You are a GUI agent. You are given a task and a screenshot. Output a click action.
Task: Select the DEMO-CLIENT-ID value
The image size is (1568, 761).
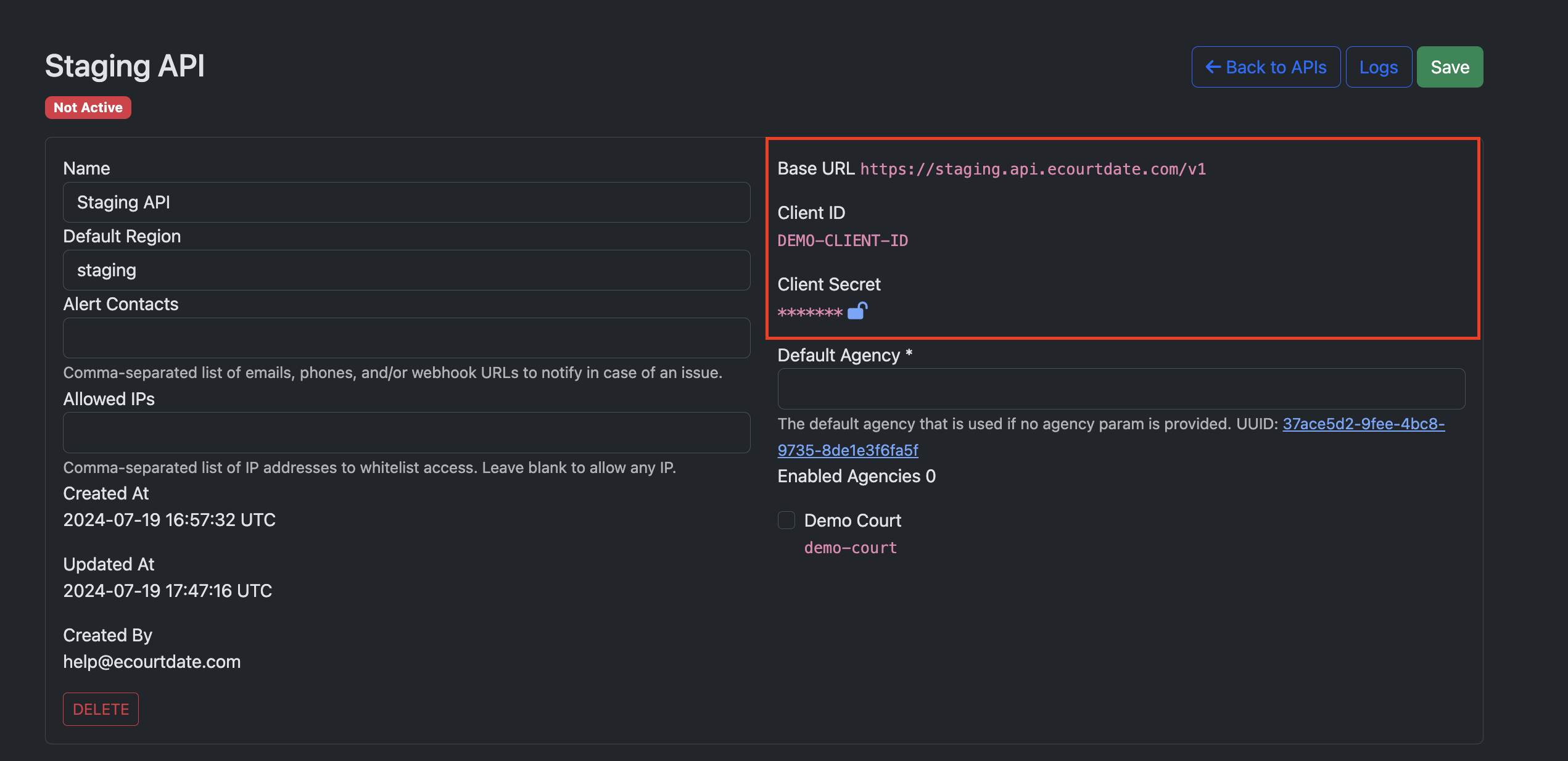tap(843, 241)
